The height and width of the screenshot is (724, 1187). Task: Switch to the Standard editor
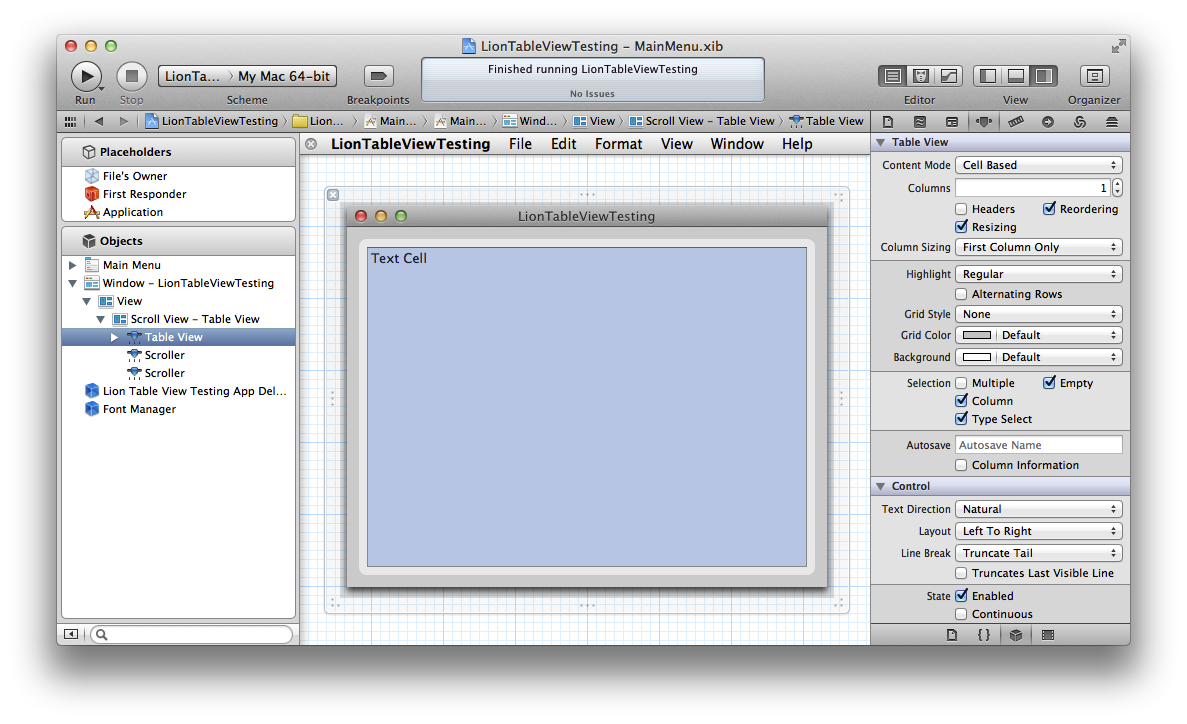[893, 76]
